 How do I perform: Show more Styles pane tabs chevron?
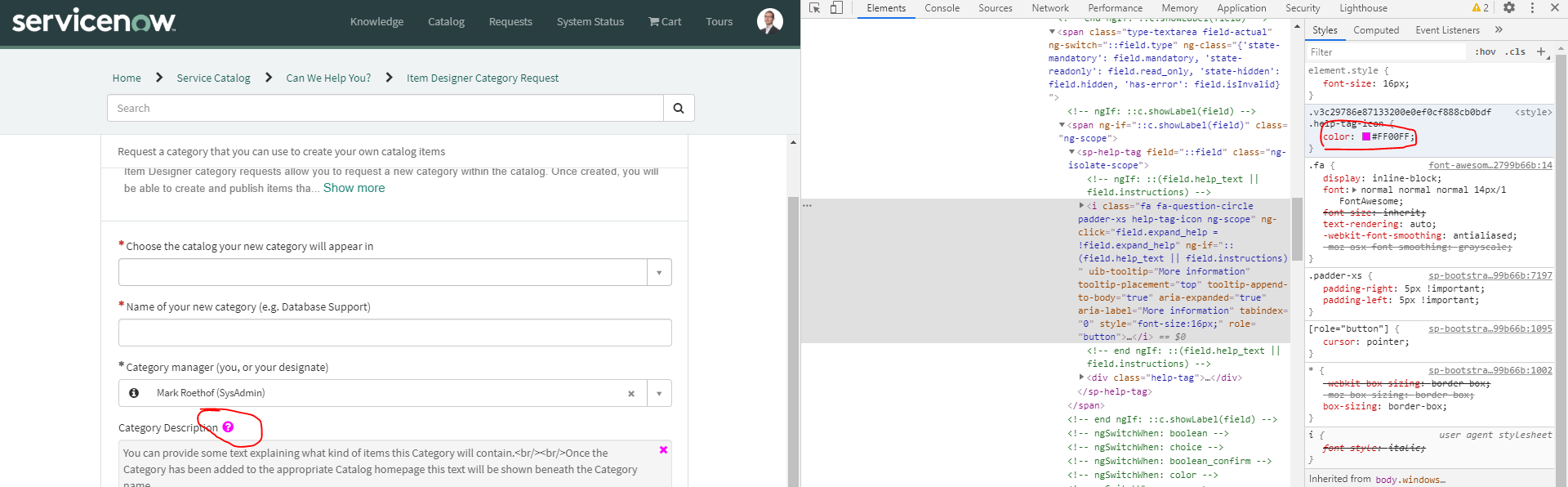click(x=1499, y=30)
